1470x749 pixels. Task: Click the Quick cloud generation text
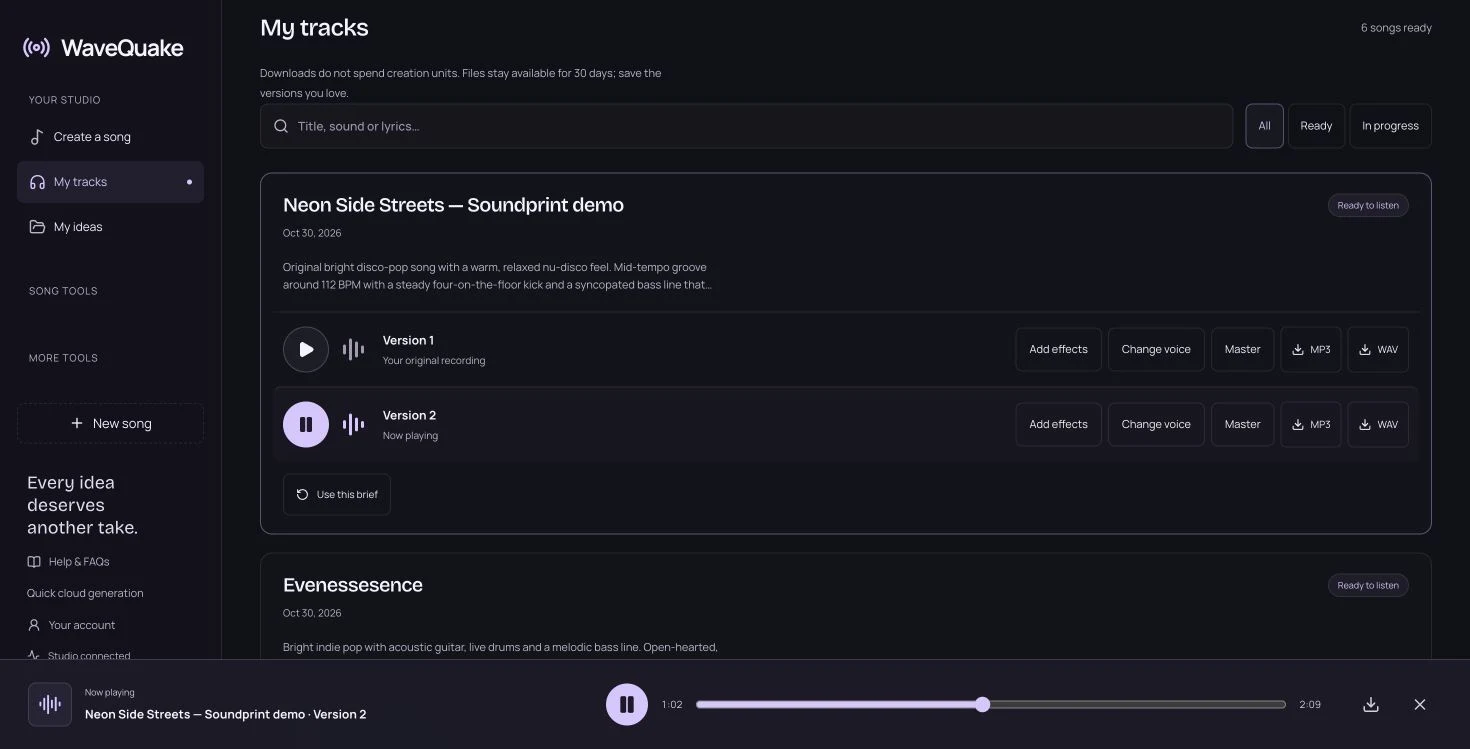[x=85, y=593]
